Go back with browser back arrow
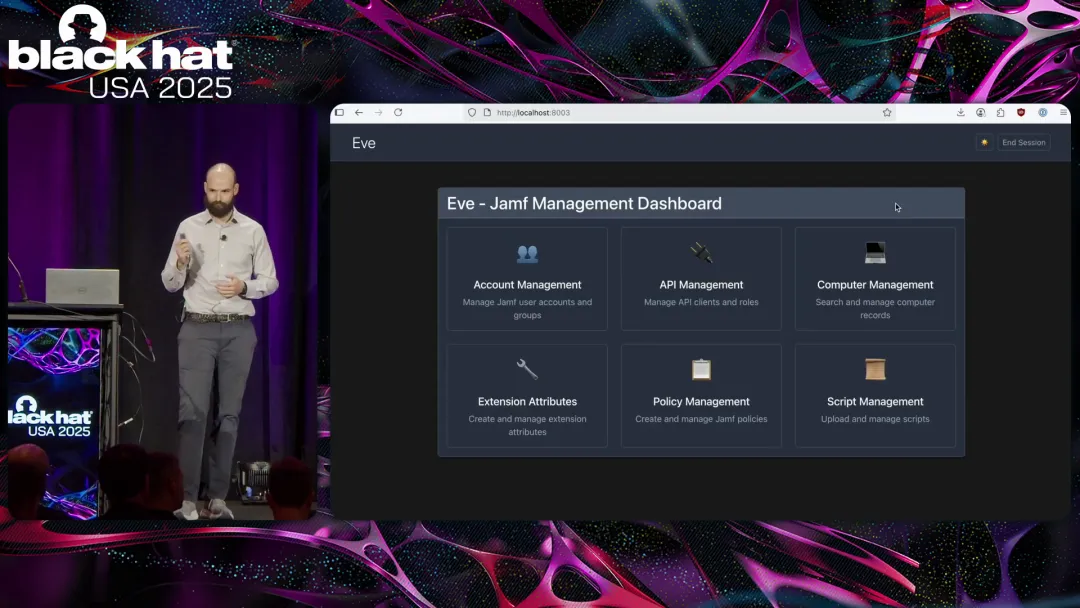This screenshot has height=608, width=1080. [359, 112]
